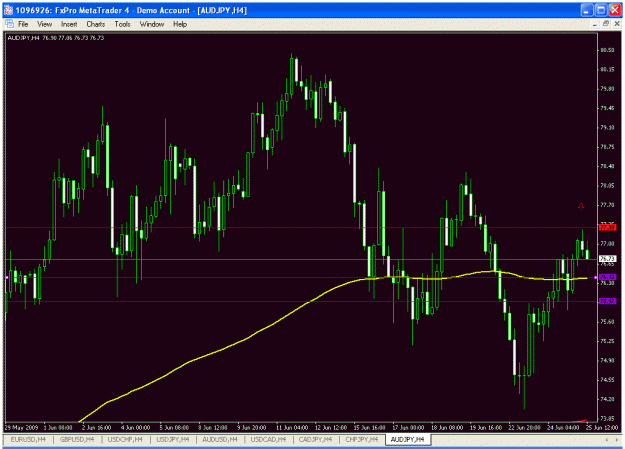Click the right tab-scroll arrow
The height and width of the screenshot is (449, 625).
pos(617,440)
